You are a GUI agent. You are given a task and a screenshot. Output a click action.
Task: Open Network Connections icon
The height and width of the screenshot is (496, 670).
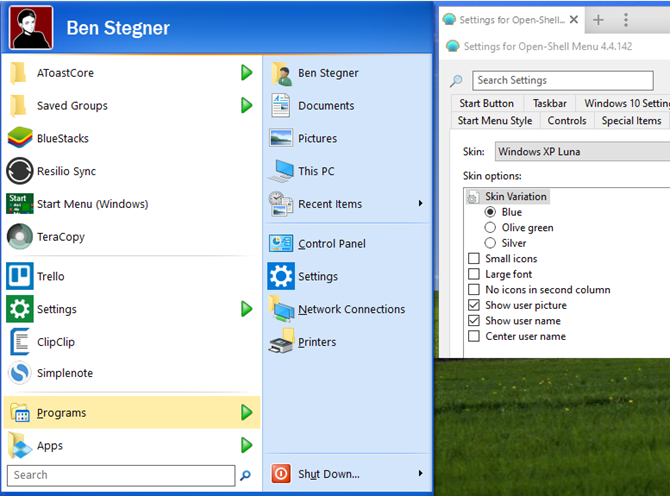pyautogui.click(x=281, y=309)
